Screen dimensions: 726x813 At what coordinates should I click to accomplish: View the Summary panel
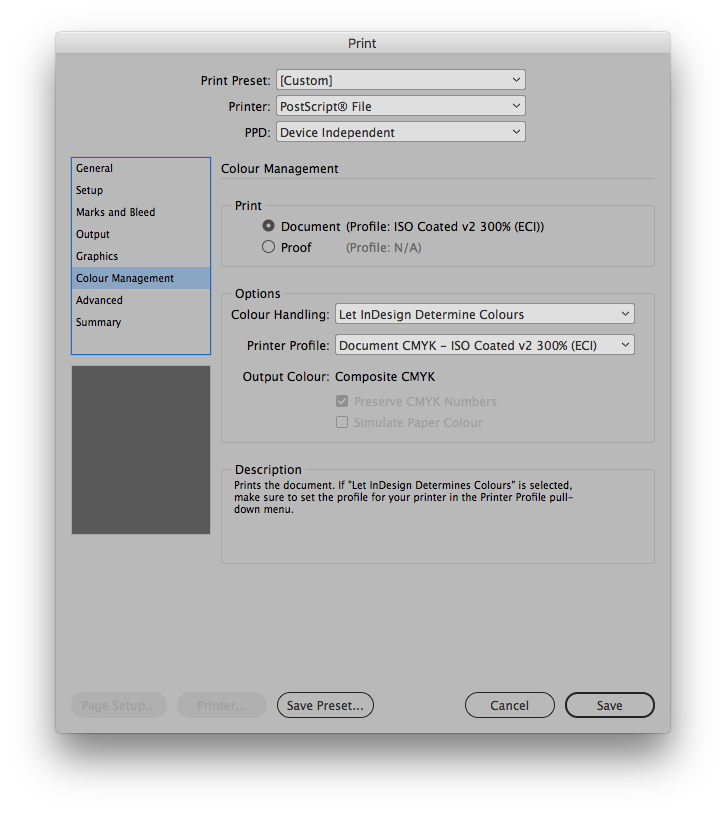[141, 322]
